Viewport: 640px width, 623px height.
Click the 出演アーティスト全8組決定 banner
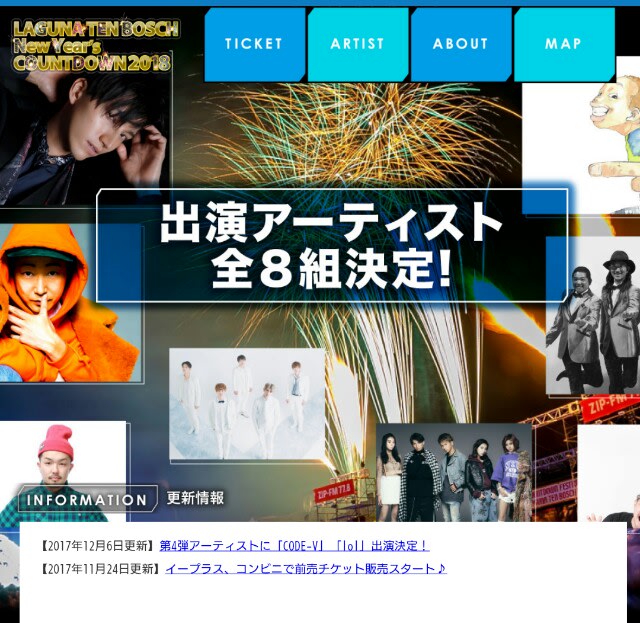332,245
